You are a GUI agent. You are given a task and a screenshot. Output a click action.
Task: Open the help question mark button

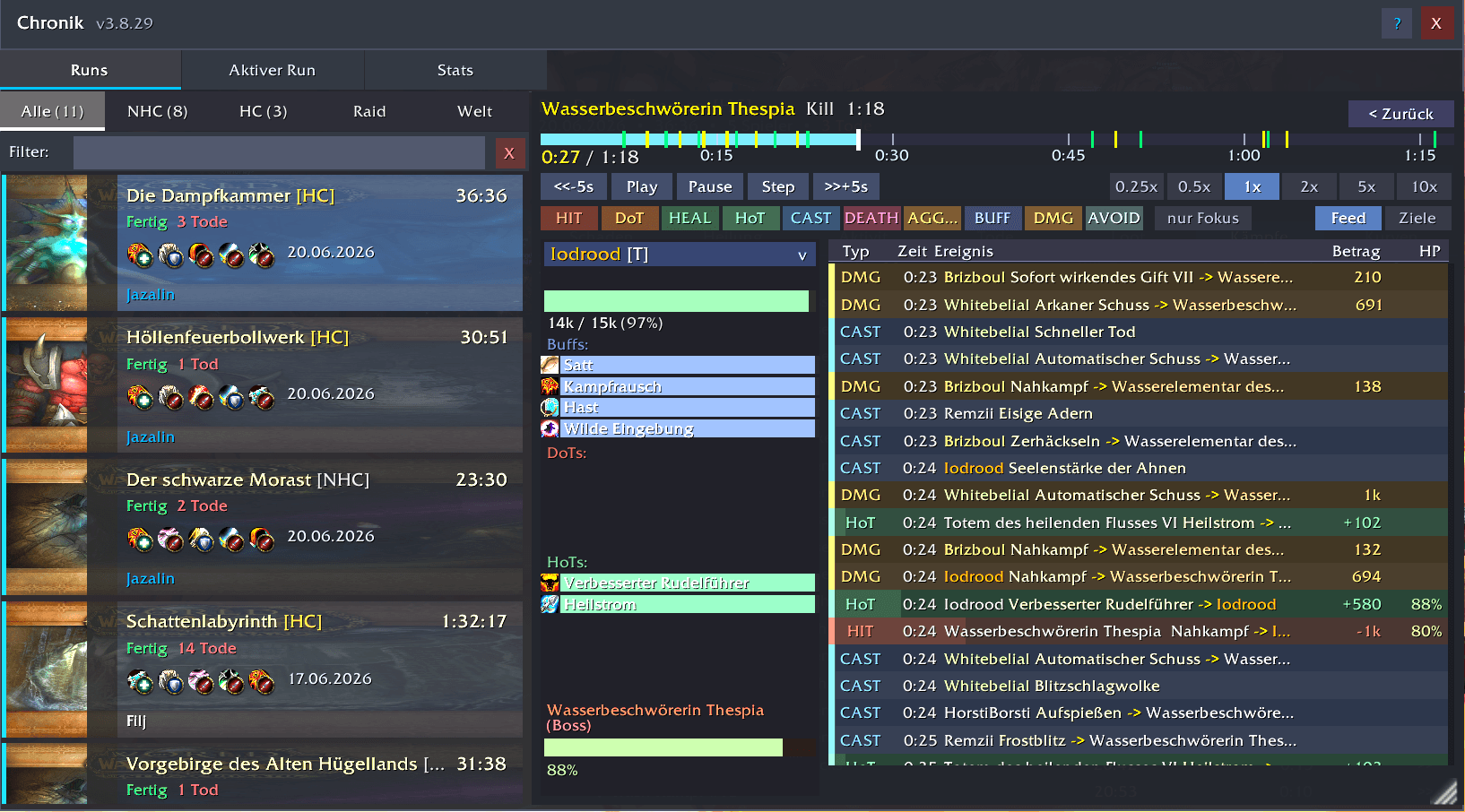point(1397,23)
